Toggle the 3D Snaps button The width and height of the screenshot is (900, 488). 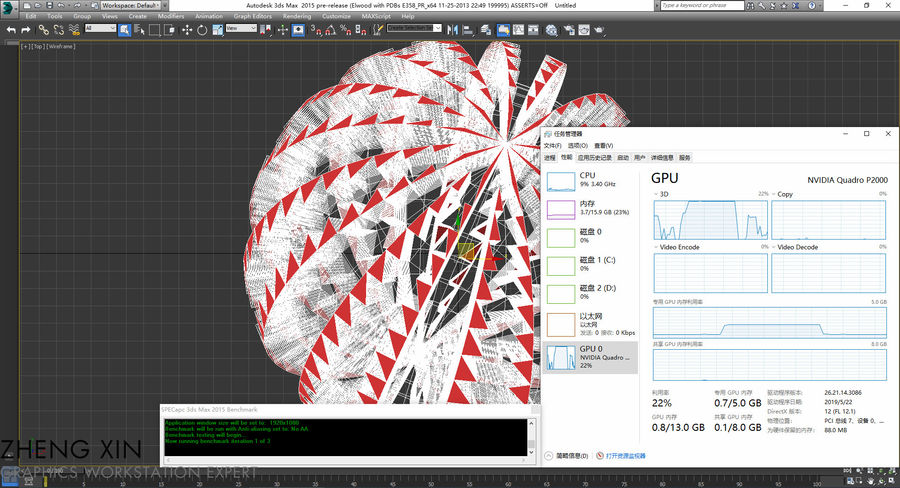316,30
